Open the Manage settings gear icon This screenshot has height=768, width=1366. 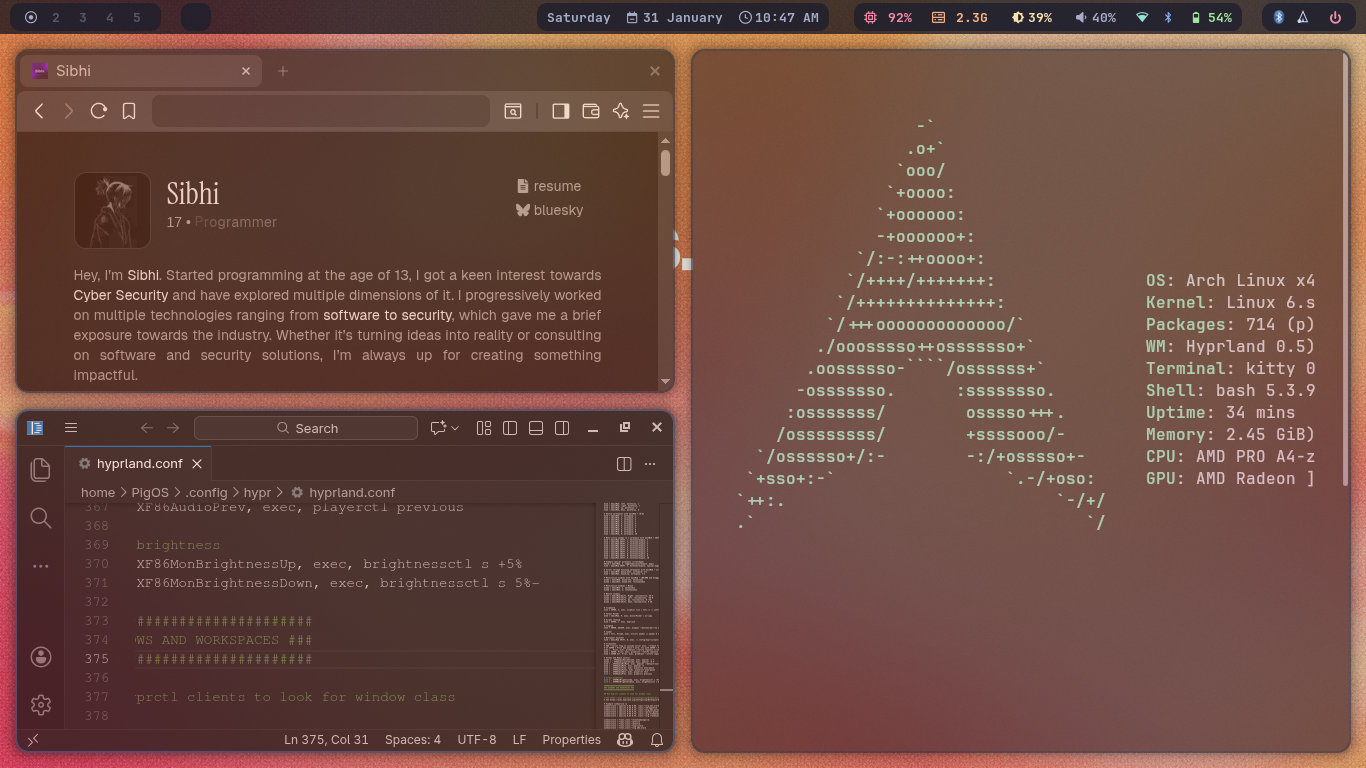pyautogui.click(x=40, y=705)
